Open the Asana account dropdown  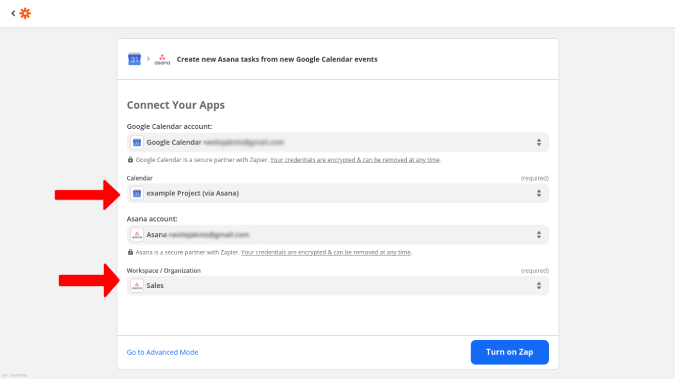point(338,235)
